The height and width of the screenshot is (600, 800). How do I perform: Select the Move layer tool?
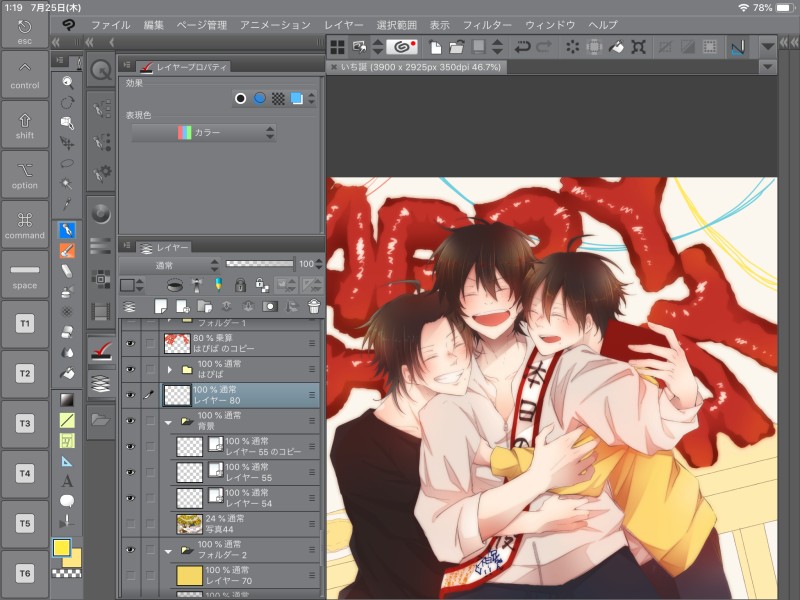tap(67, 143)
